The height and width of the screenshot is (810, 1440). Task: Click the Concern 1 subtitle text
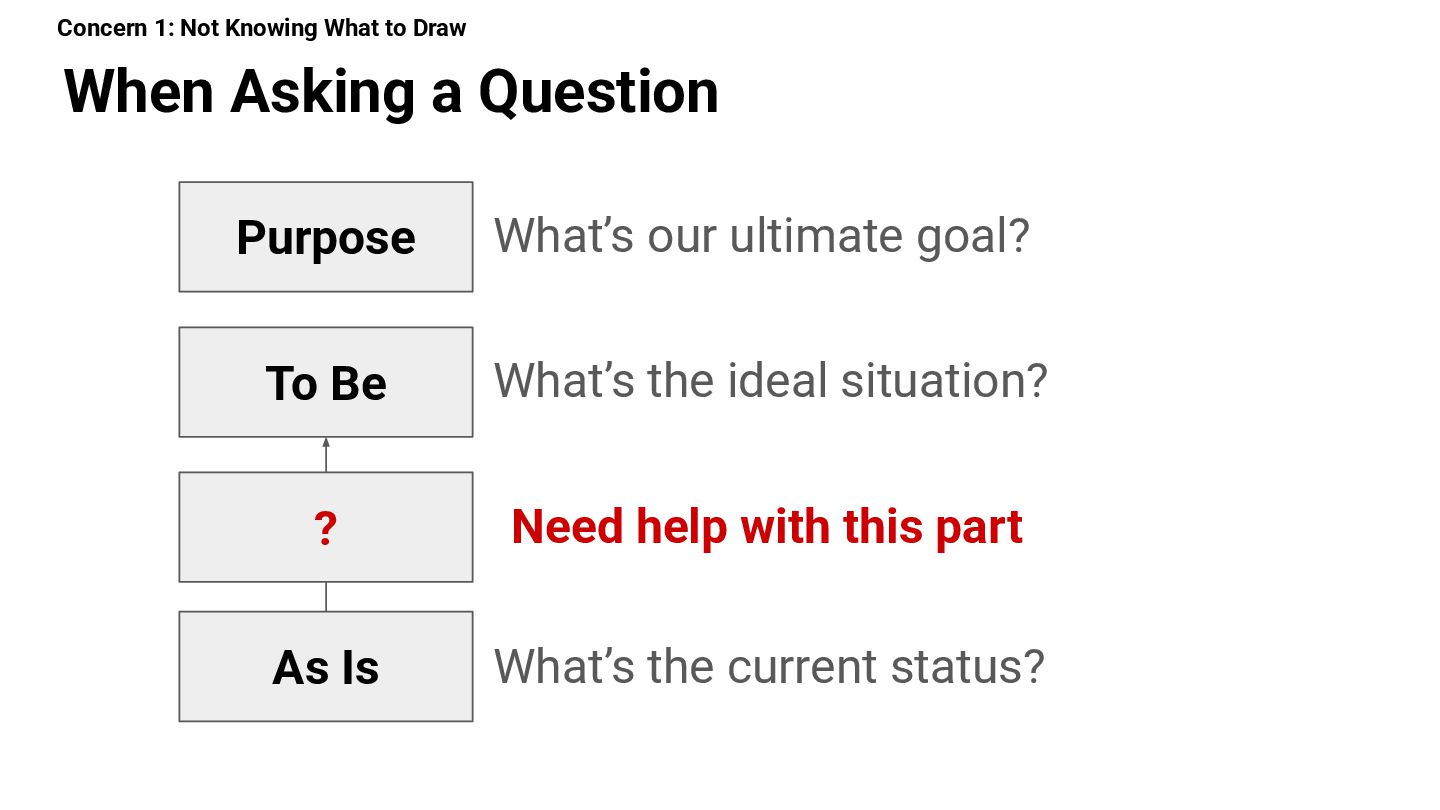point(262,28)
